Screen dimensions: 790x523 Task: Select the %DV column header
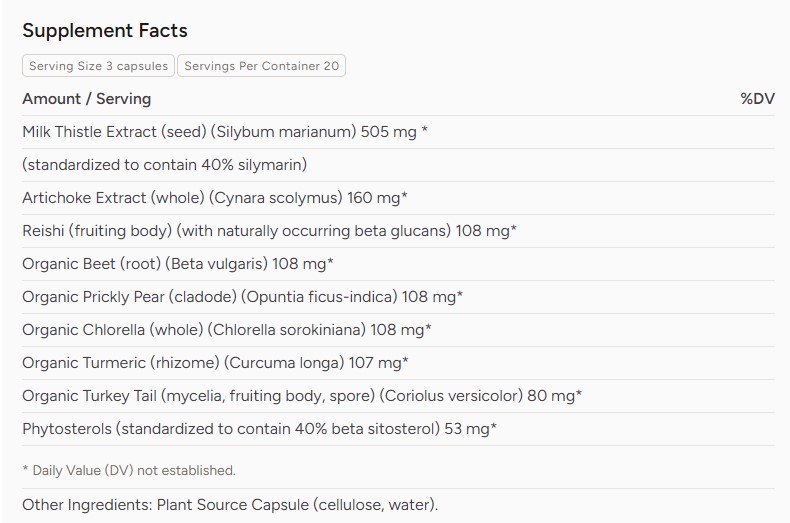[x=757, y=99]
